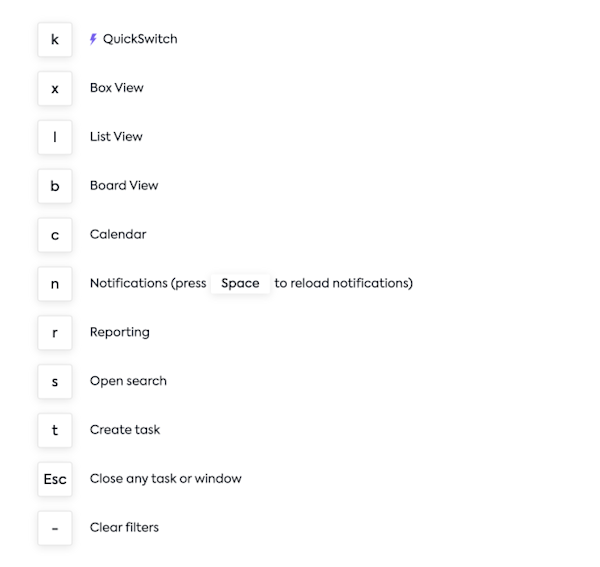Screen dimensions: 600x567
Task: Select the 'x' key badge
Action: 55,88
